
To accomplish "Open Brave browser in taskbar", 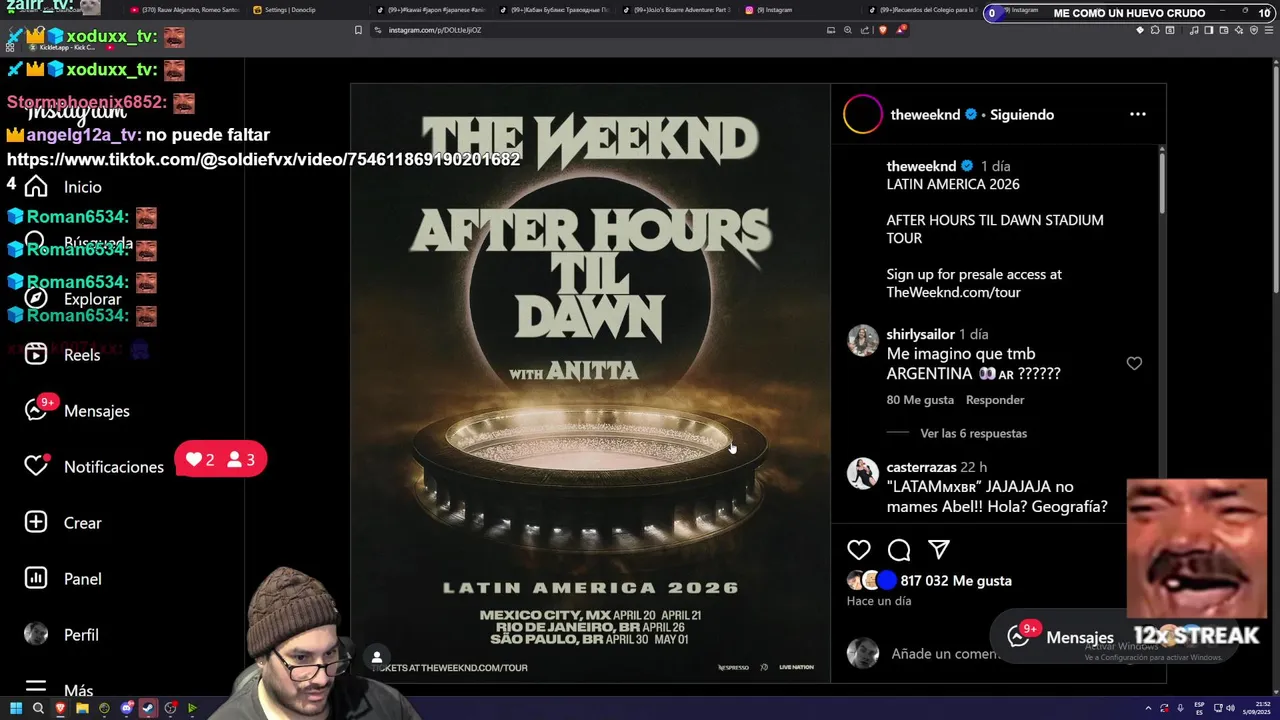I will coord(60,708).
